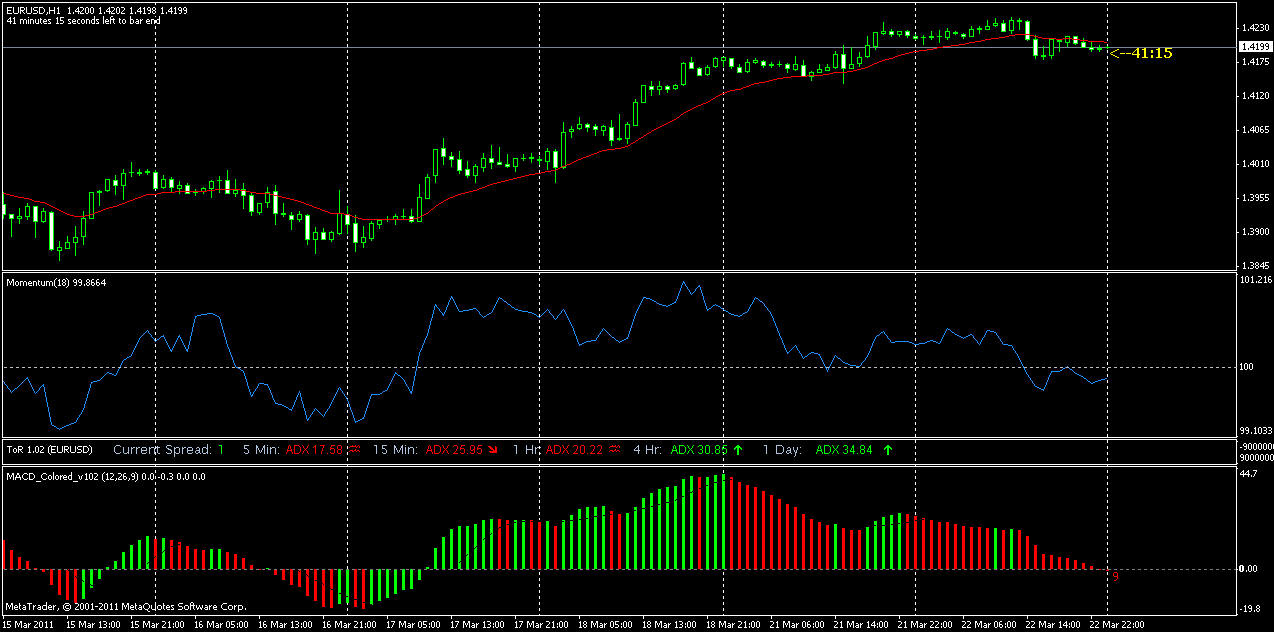Click the 1.4065 price axis label

point(1254,130)
